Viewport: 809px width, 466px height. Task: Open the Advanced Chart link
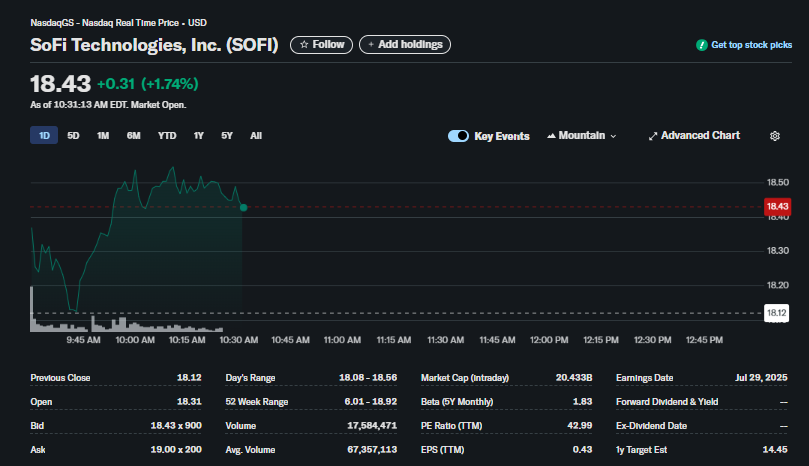[694, 136]
